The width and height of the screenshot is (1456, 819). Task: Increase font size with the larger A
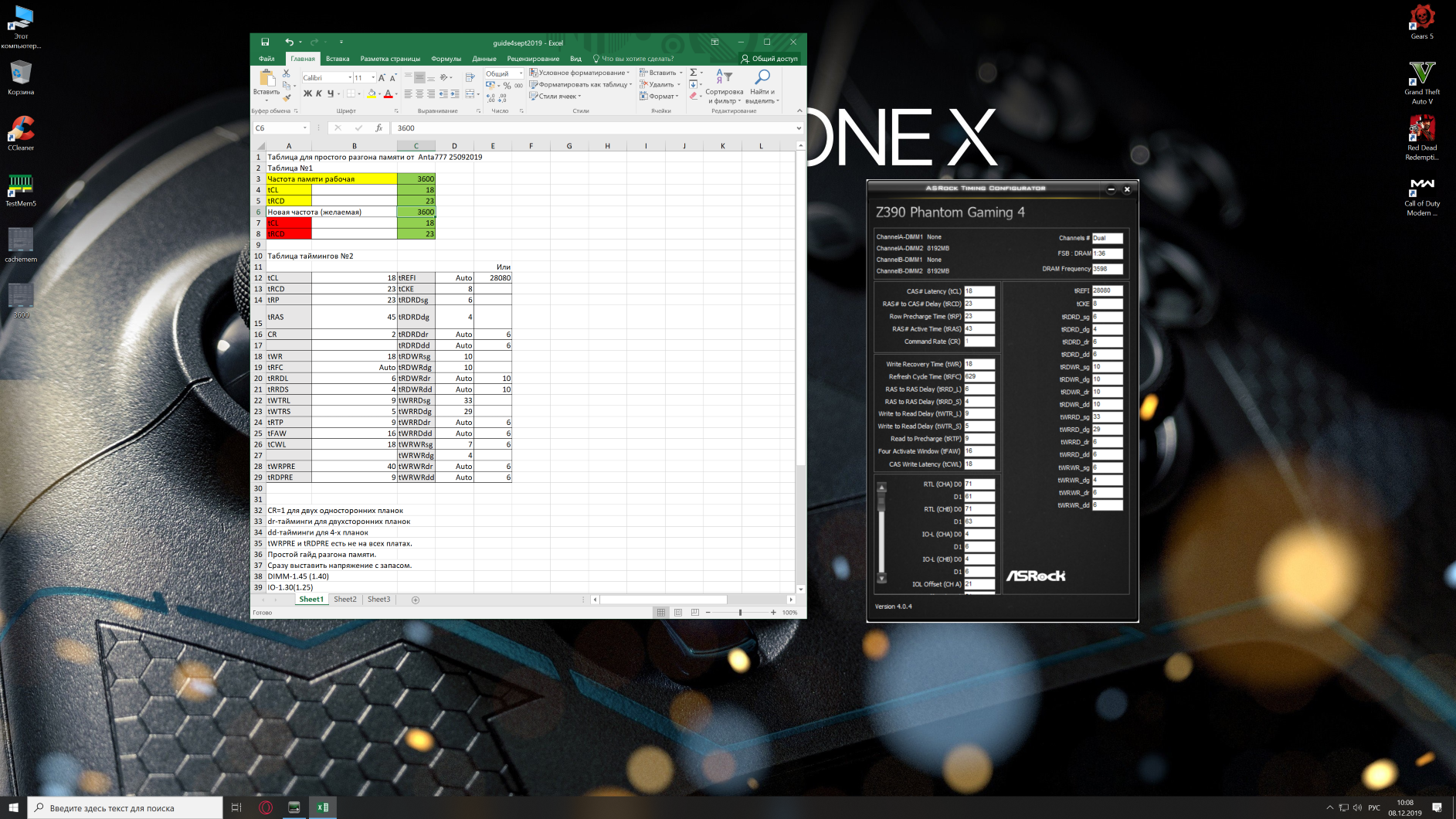pyautogui.click(x=382, y=78)
